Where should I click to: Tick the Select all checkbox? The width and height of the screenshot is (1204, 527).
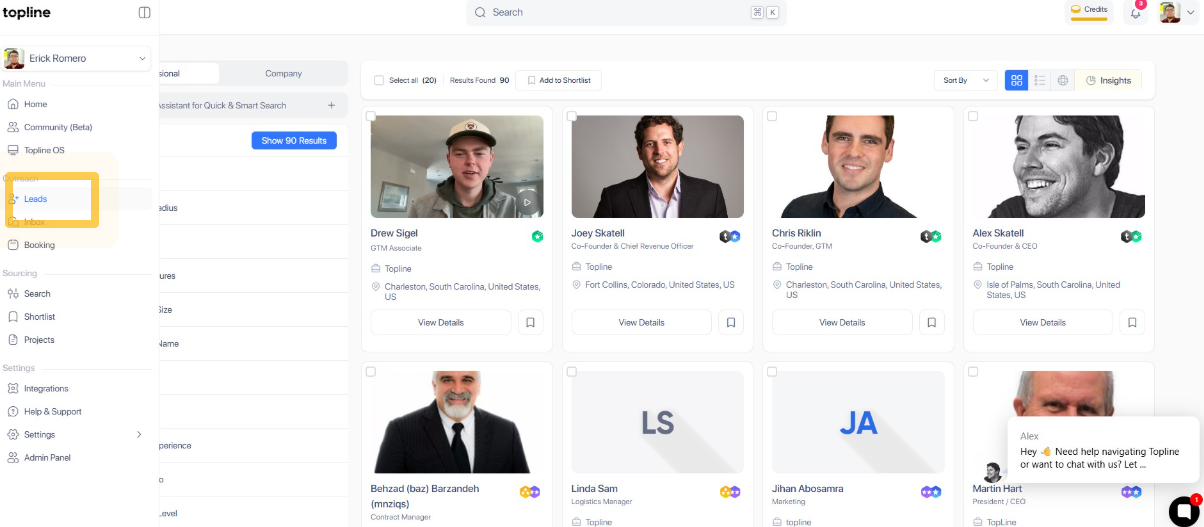[x=378, y=80]
